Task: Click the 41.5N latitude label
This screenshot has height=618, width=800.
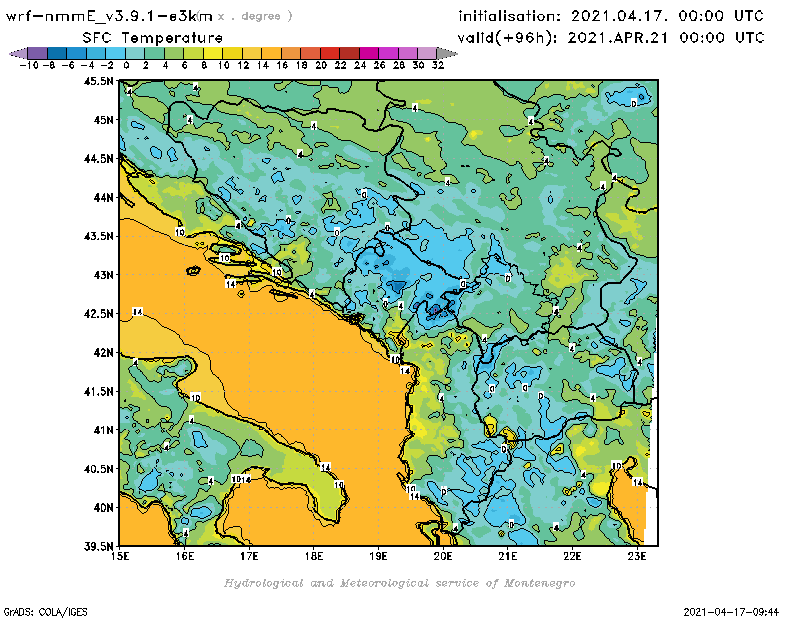Action: [x=98, y=391]
